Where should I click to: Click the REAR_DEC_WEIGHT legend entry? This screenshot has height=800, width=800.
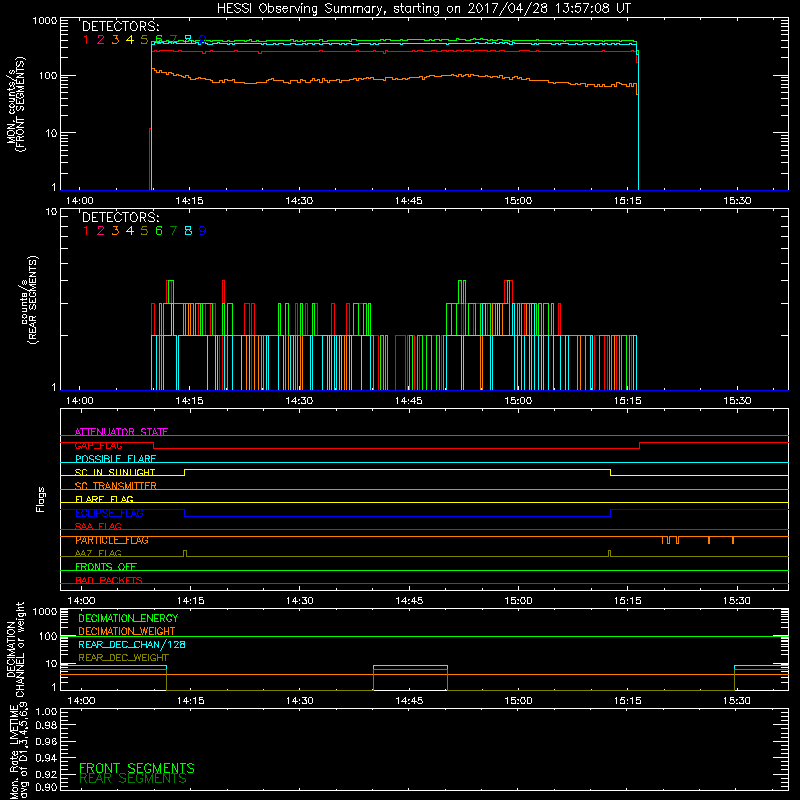pyautogui.click(x=123, y=658)
